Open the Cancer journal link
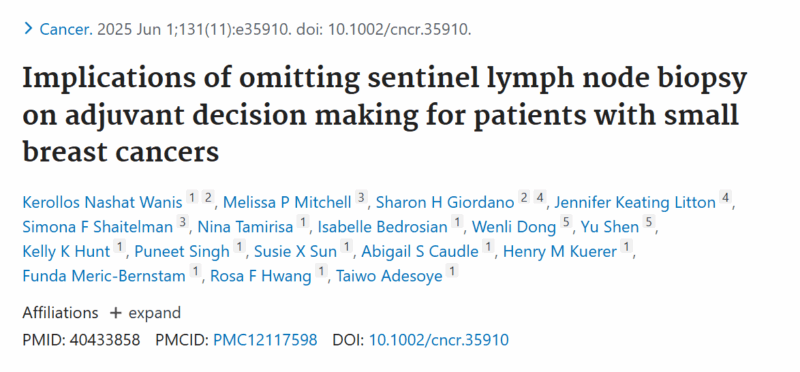Screen dimensions: 800x372 [x=66, y=30]
